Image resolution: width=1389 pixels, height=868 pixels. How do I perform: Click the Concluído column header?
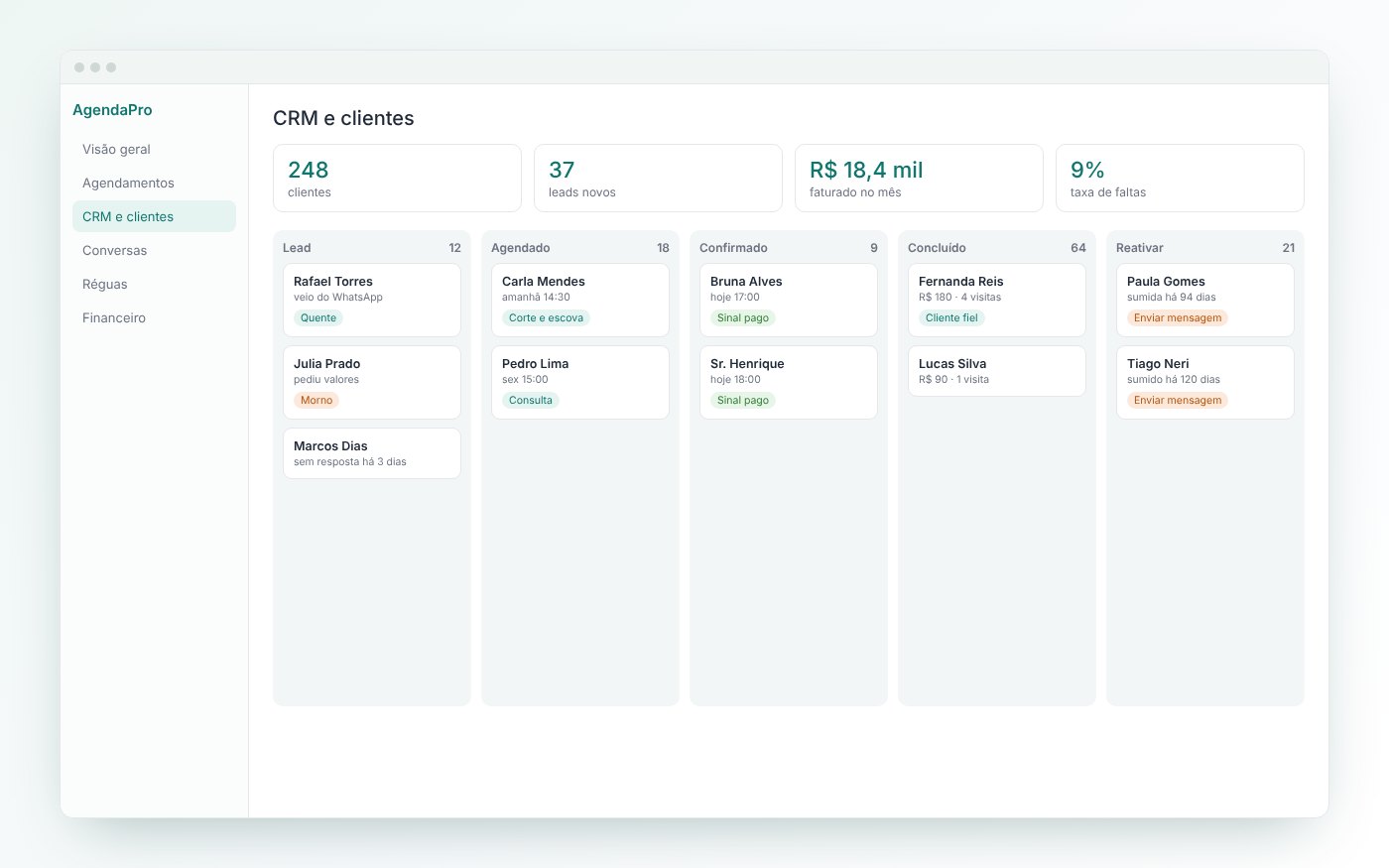(x=937, y=248)
